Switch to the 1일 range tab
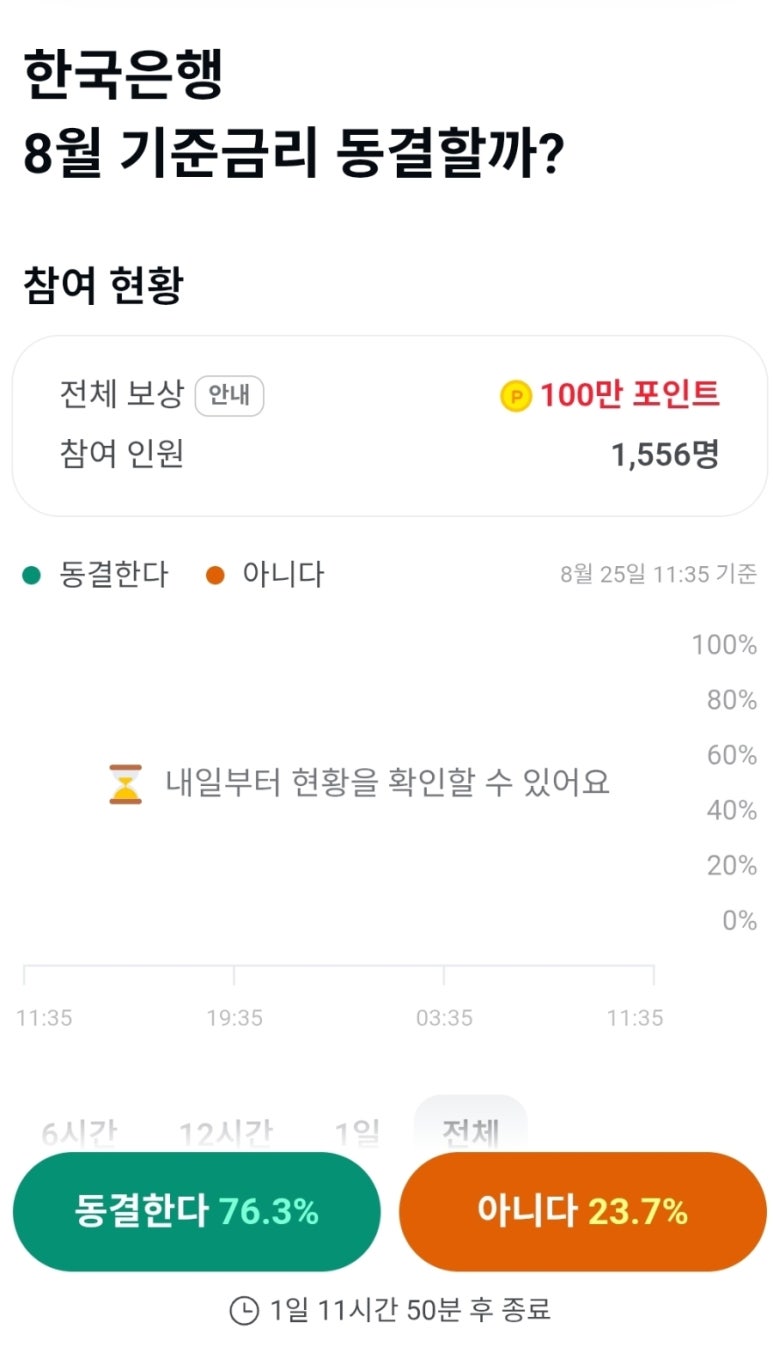 point(357,1133)
